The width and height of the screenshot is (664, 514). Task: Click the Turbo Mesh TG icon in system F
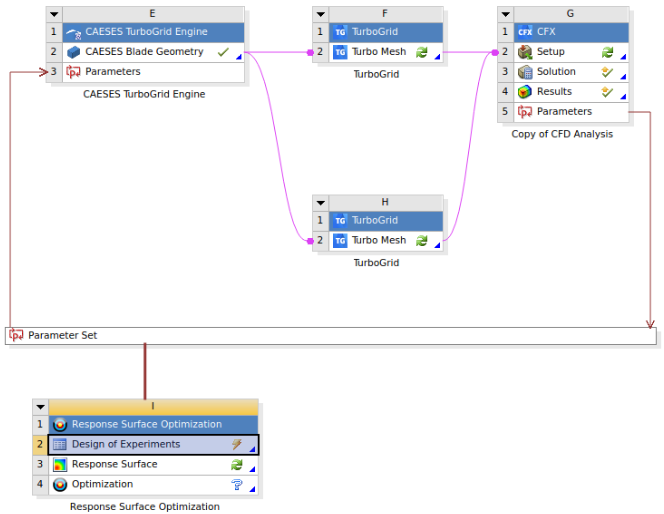340,52
